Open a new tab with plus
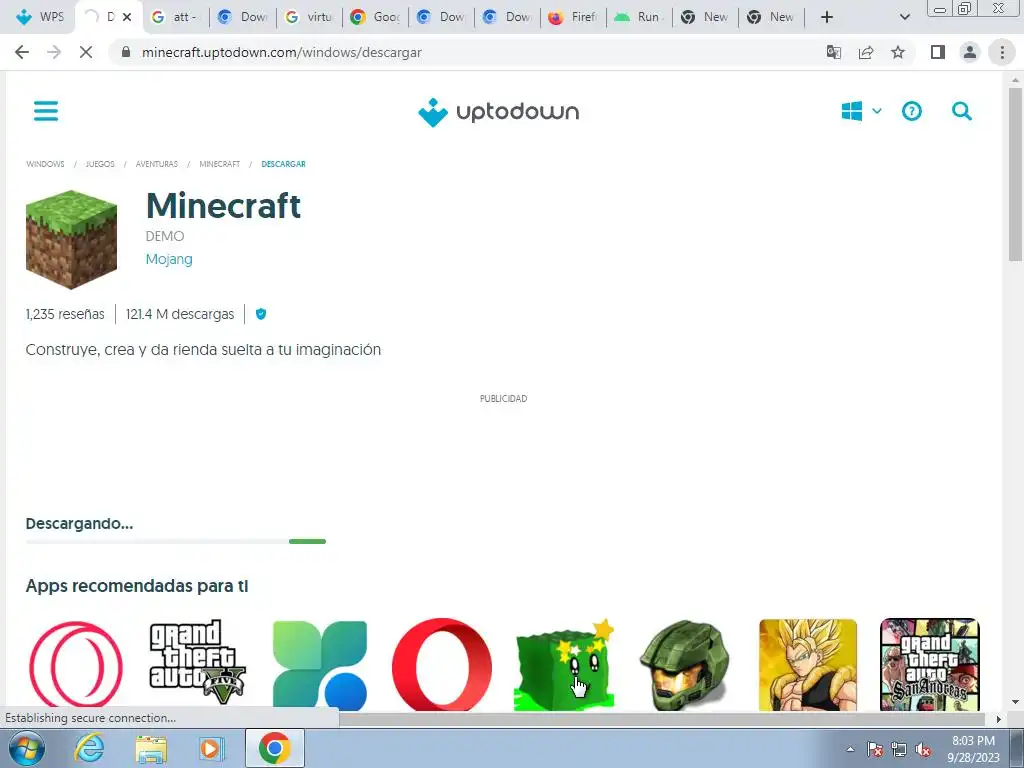The width and height of the screenshot is (1024, 768). tap(827, 17)
